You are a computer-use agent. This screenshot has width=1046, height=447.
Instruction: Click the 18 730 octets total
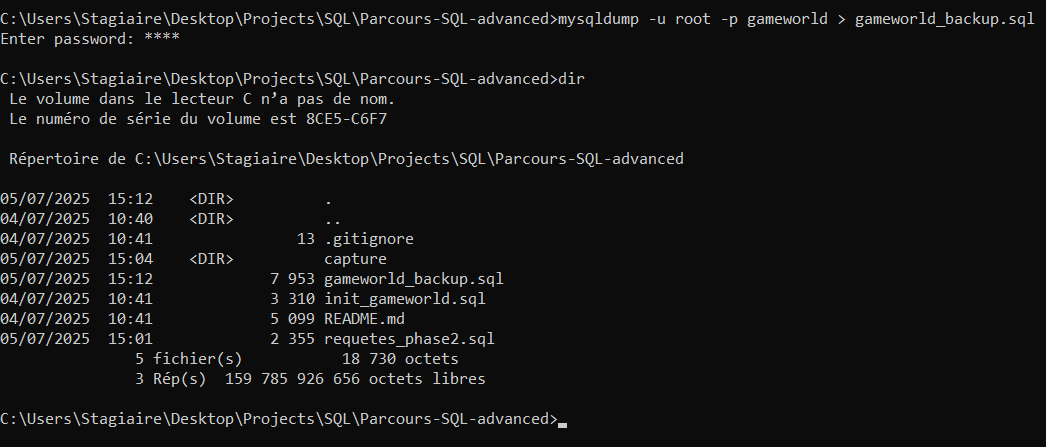pos(400,359)
